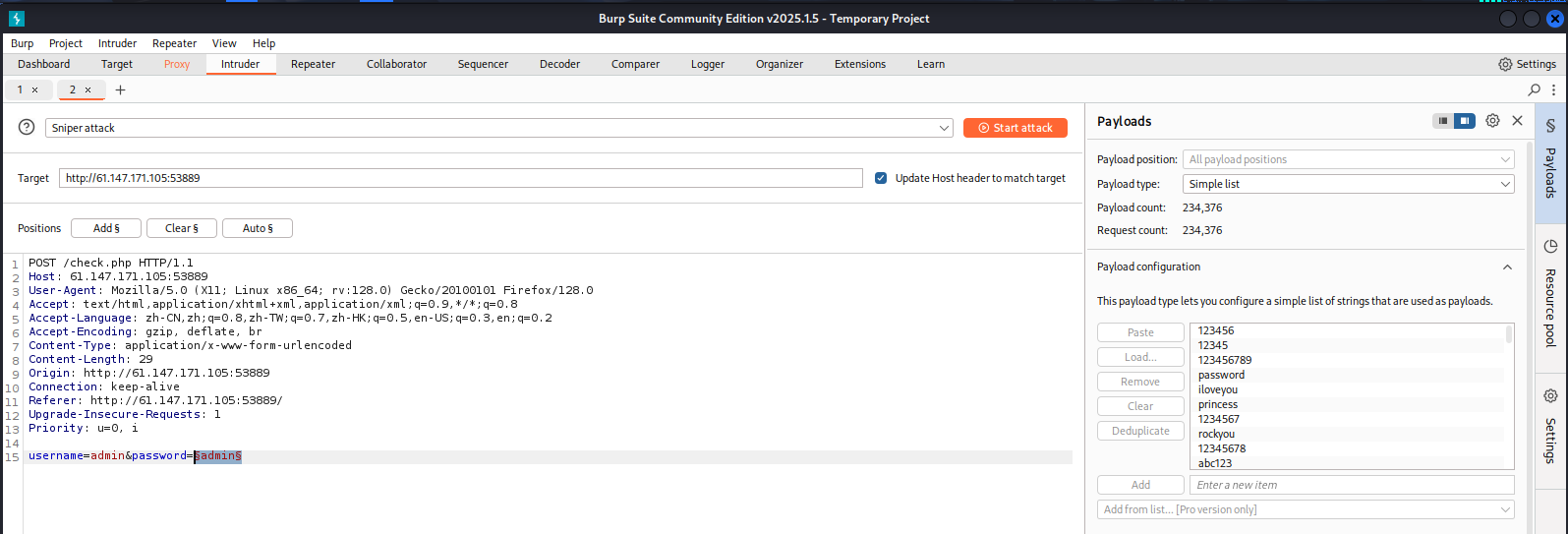Click the Clear payload list button
This screenshot has width=1568, height=534.
click(x=1140, y=406)
